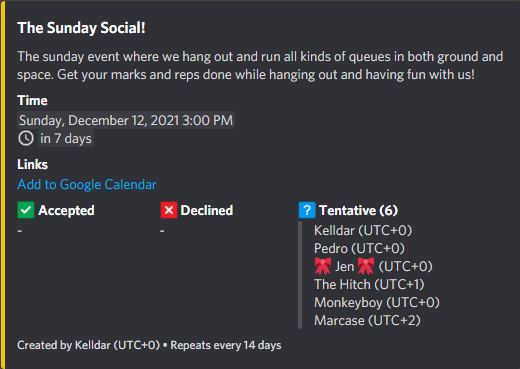Click the Created by Kelldar footer text
This screenshot has height=369, width=520.
point(88,345)
